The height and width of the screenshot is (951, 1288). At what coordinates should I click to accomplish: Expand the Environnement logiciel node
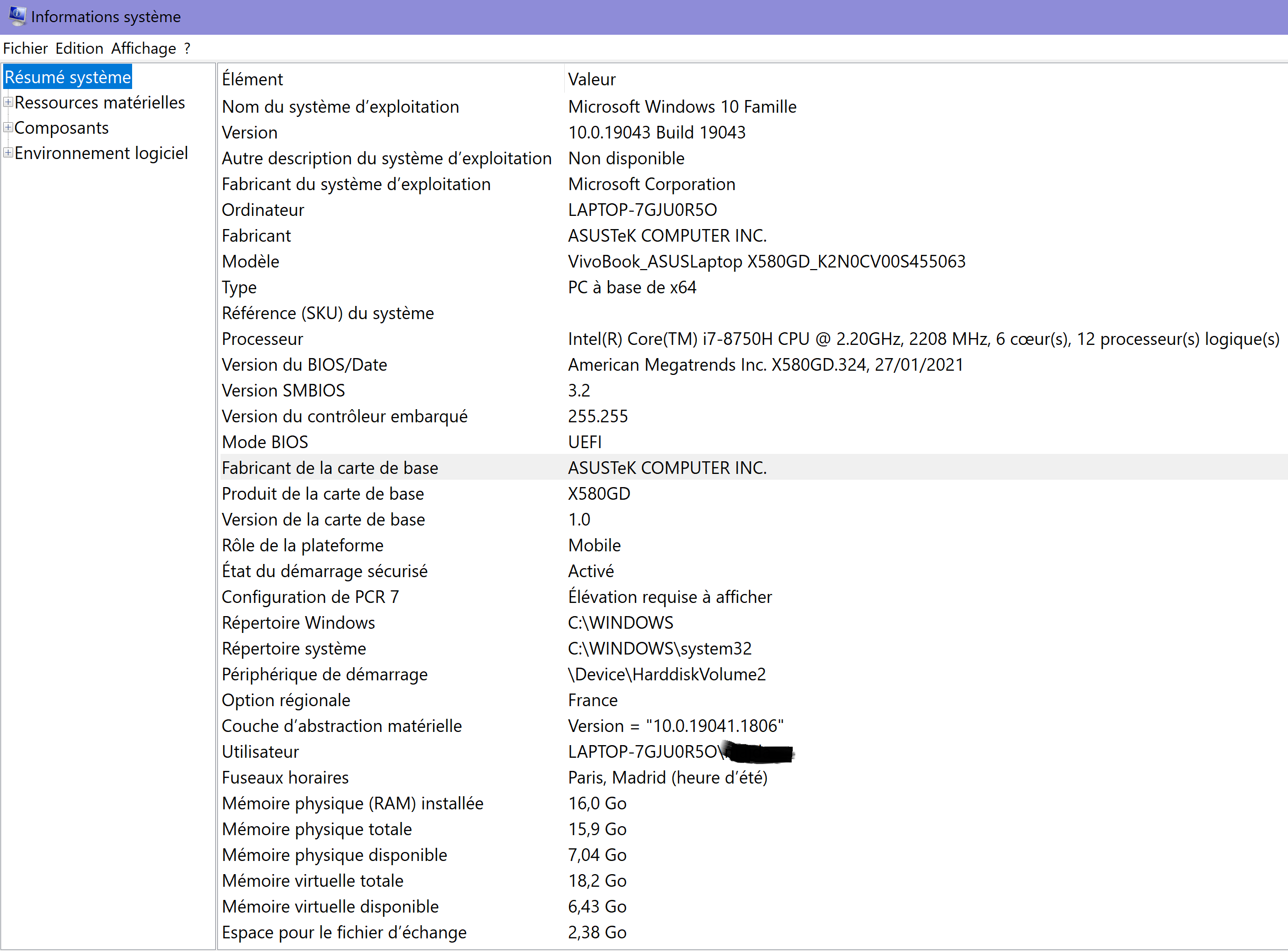(8, 153)
